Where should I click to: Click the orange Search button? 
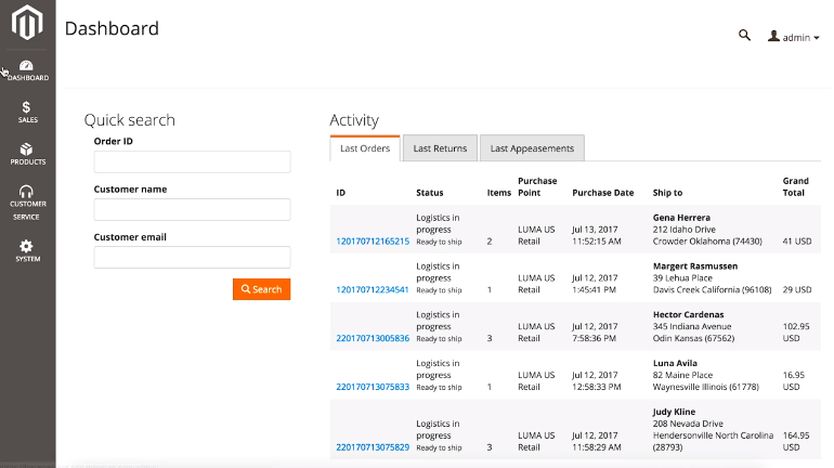262,289
